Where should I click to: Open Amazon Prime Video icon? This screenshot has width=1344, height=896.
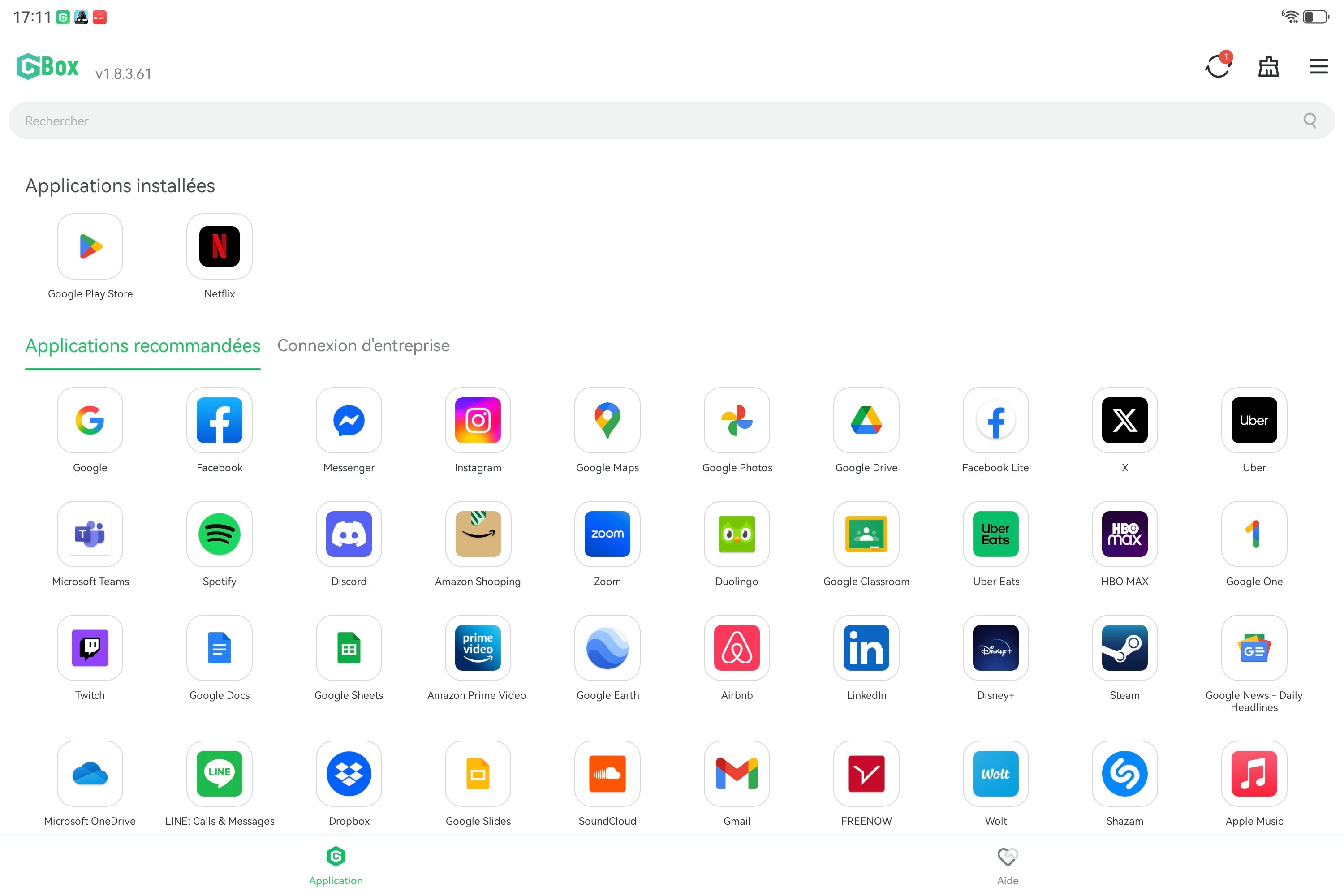click(478, 647)
